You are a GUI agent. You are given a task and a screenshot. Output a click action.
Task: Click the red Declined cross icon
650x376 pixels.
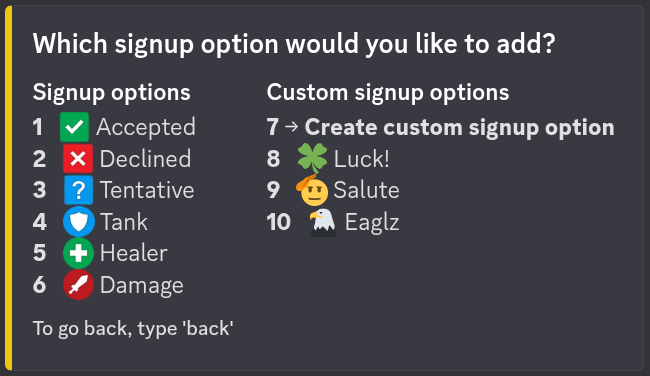[78, 159]
